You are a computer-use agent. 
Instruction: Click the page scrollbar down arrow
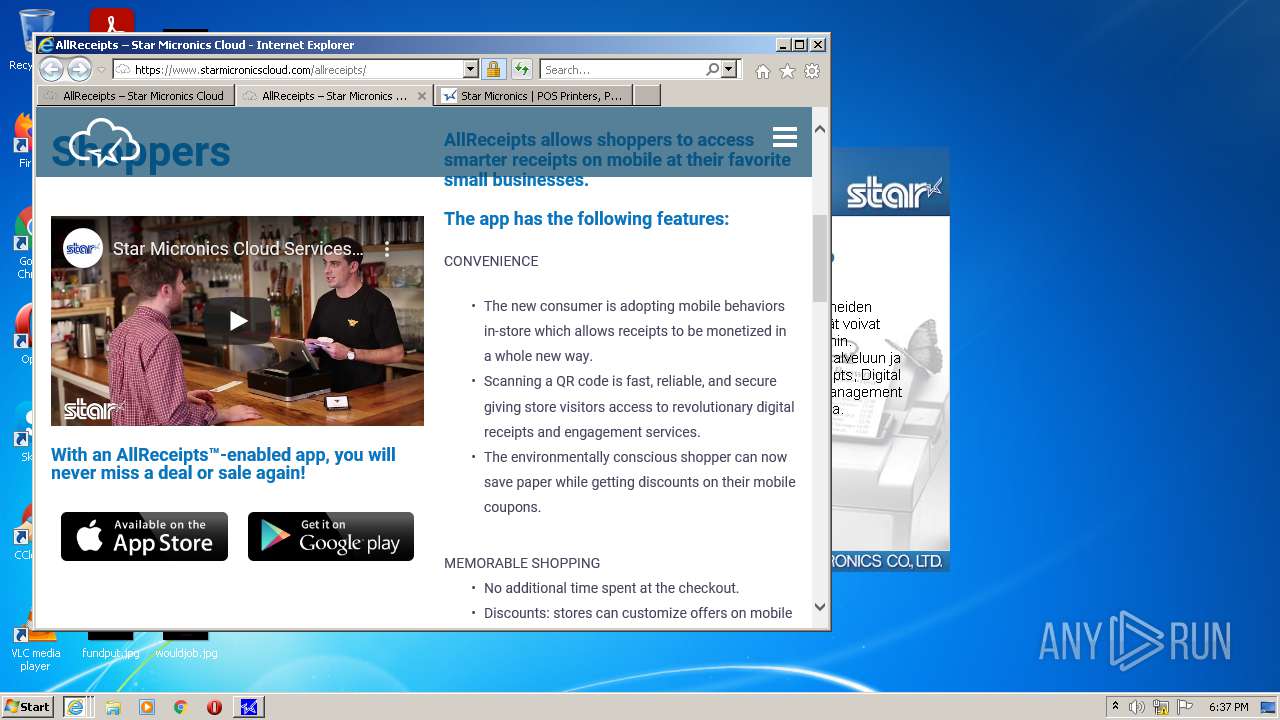point(820,606)
